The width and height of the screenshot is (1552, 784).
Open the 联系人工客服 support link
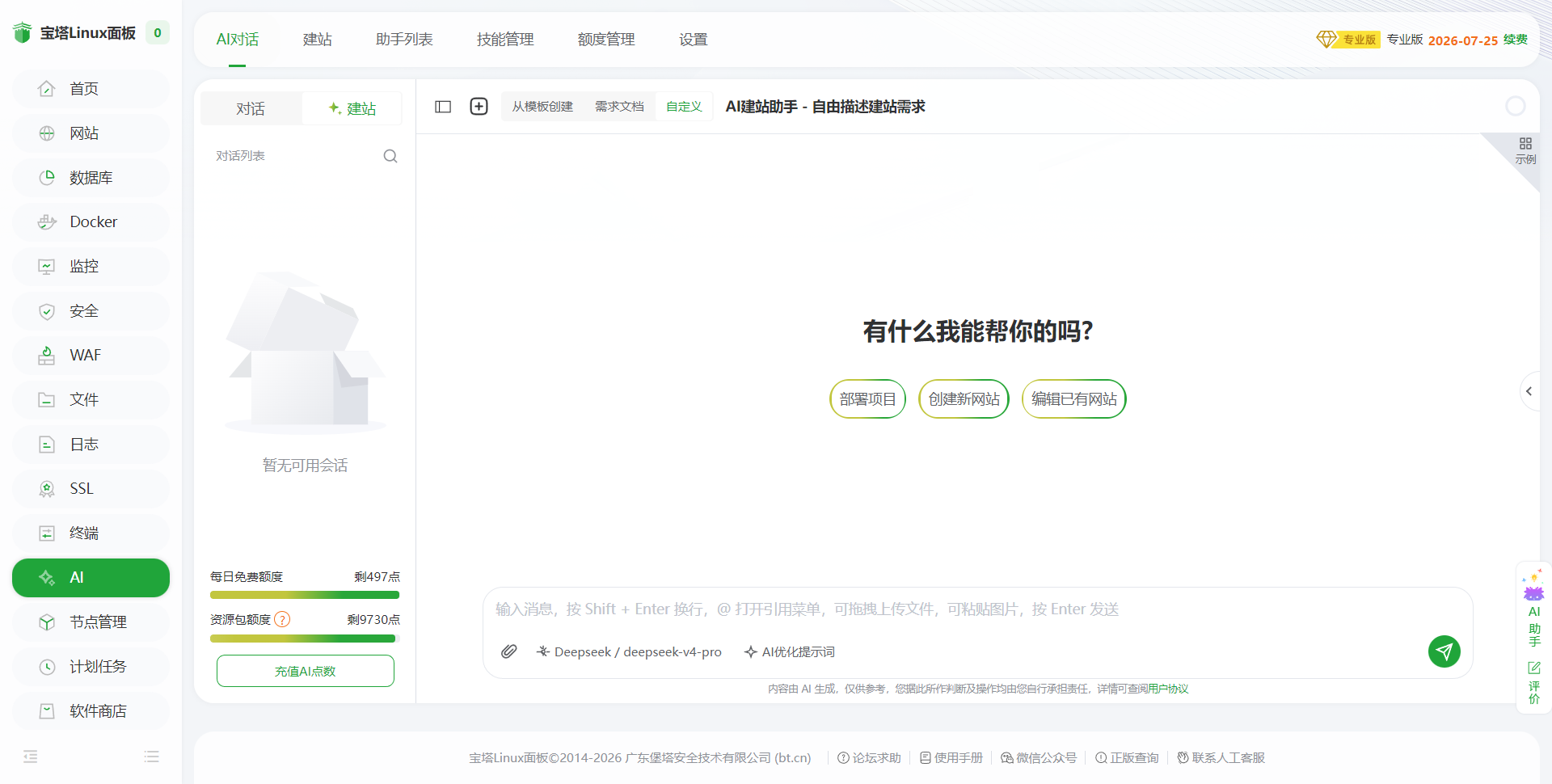pos(1221,757)
